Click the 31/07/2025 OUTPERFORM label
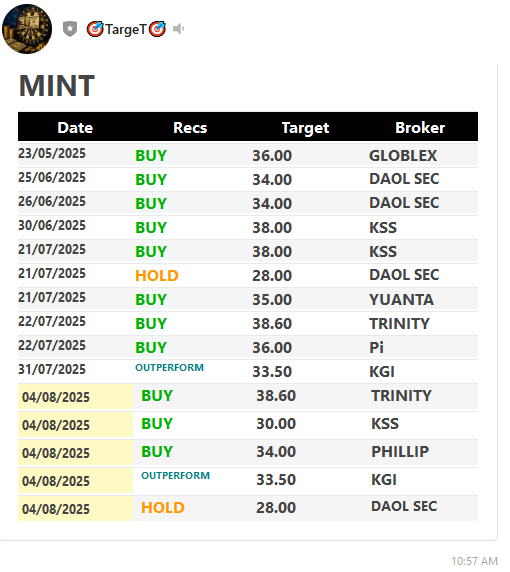510x572 pixels. click(169, 368)
